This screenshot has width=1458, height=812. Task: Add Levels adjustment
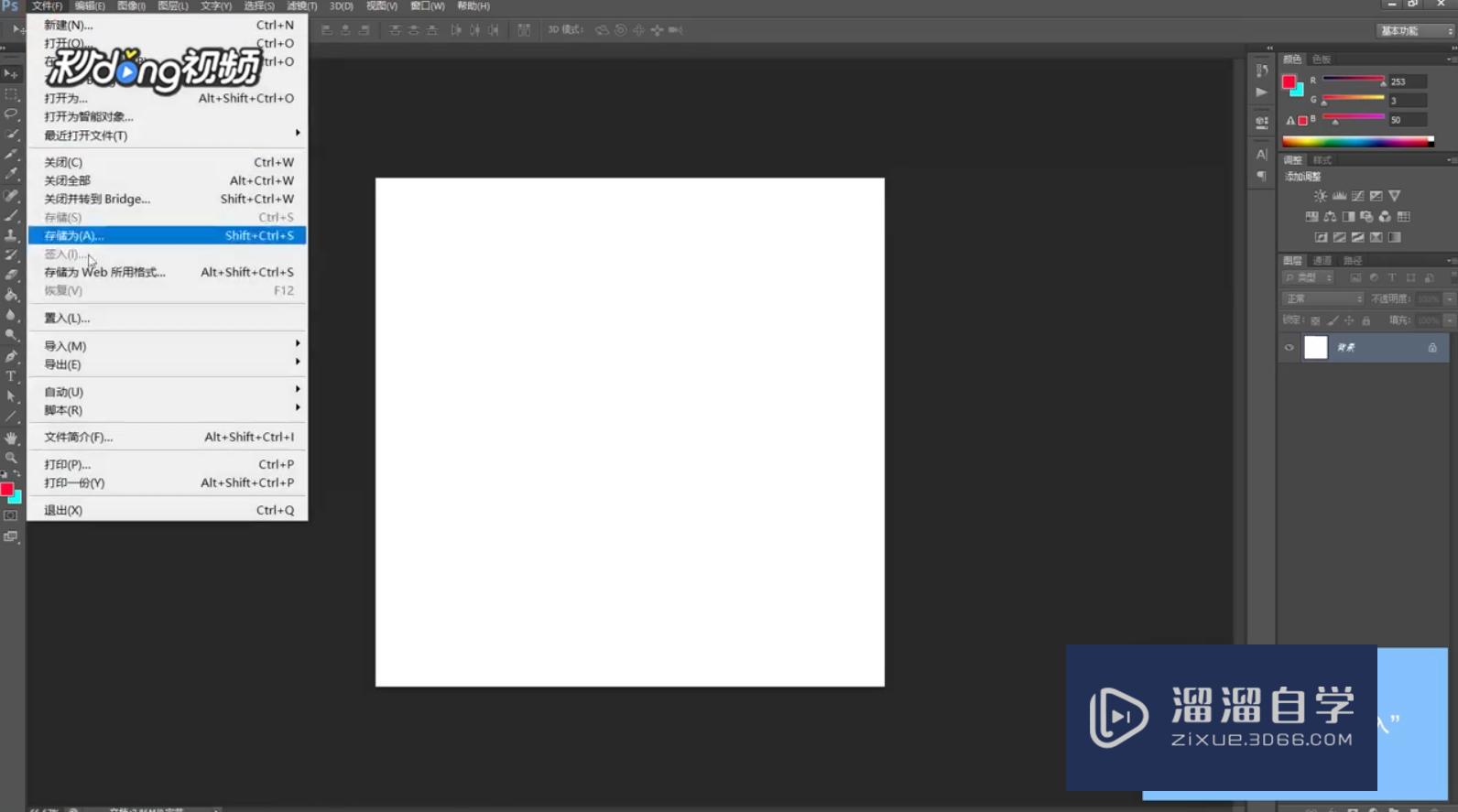[1339, 196]
